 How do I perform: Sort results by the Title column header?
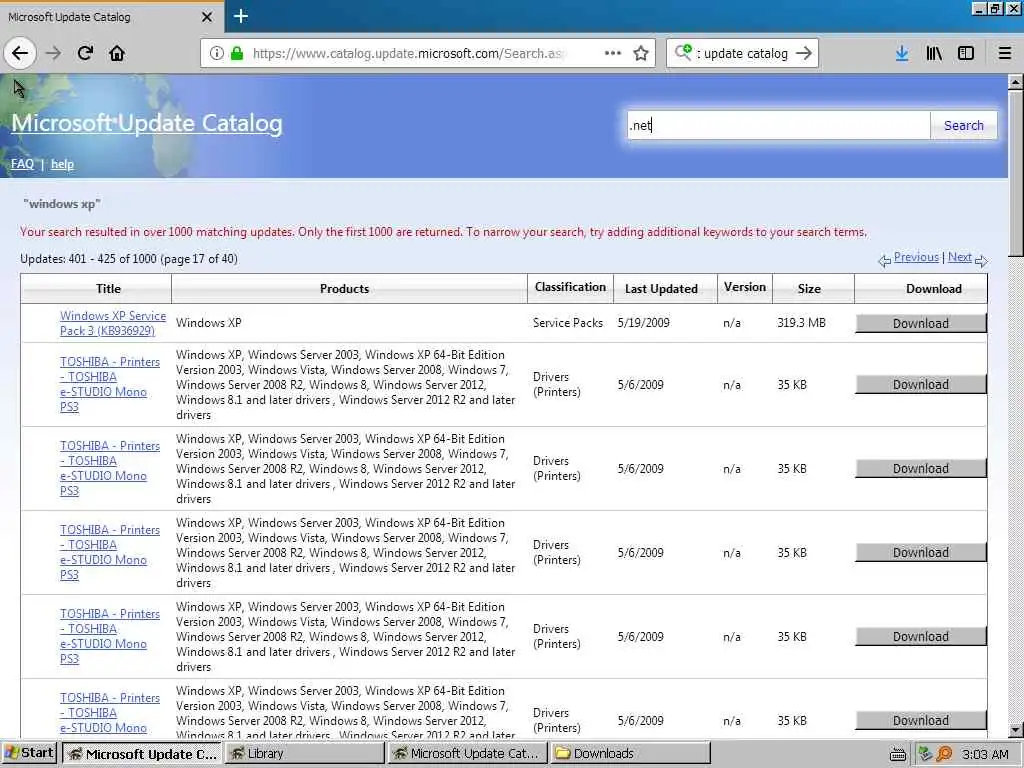[108, 289]
